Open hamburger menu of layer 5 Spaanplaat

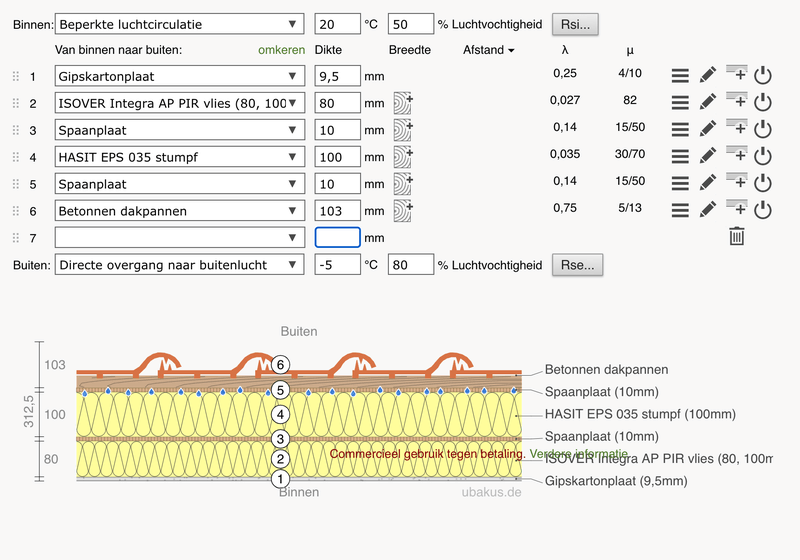pyautogui.click(x=680, y=183)
